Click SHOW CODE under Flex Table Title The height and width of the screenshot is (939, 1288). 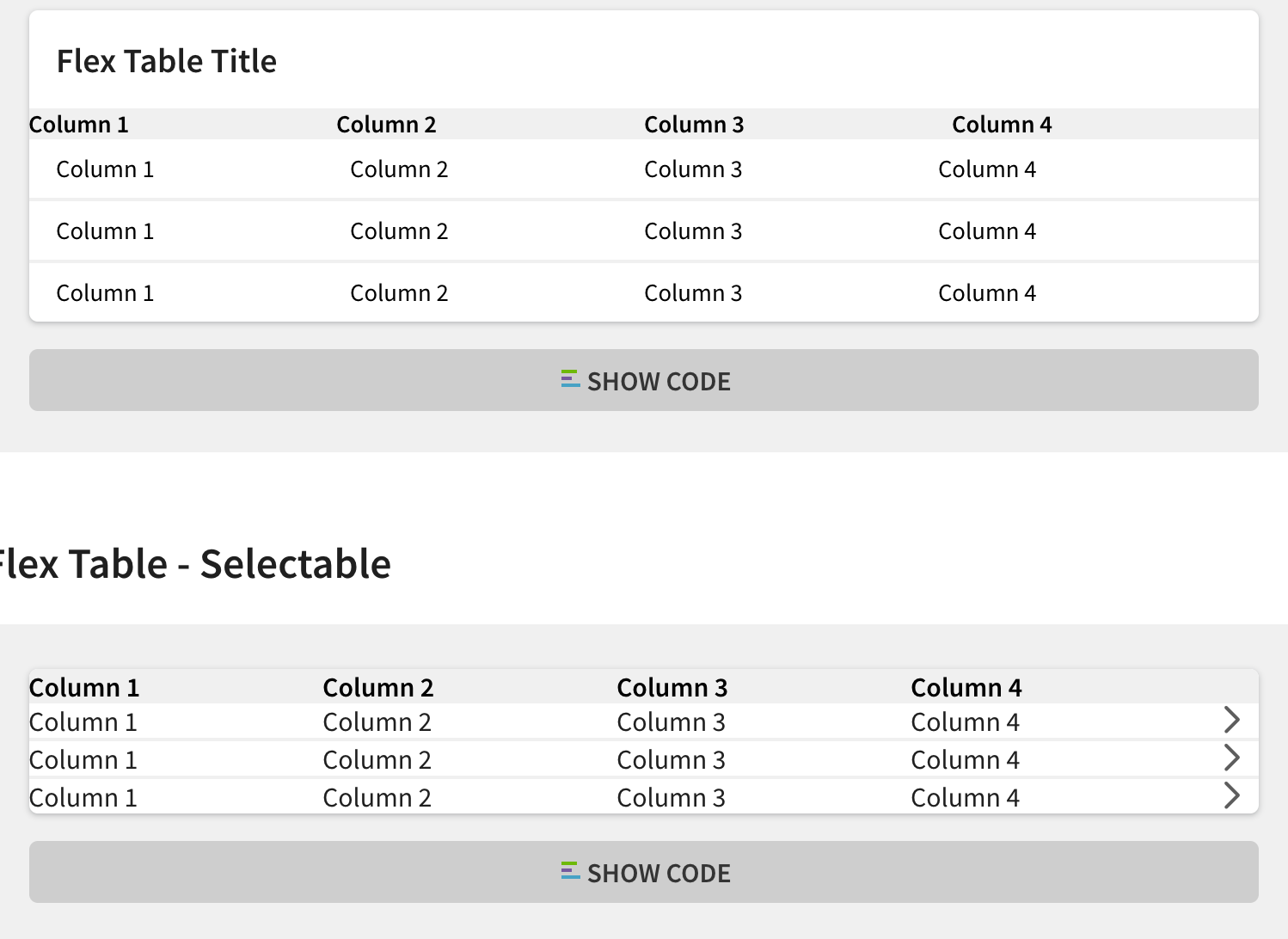point(643,381)
